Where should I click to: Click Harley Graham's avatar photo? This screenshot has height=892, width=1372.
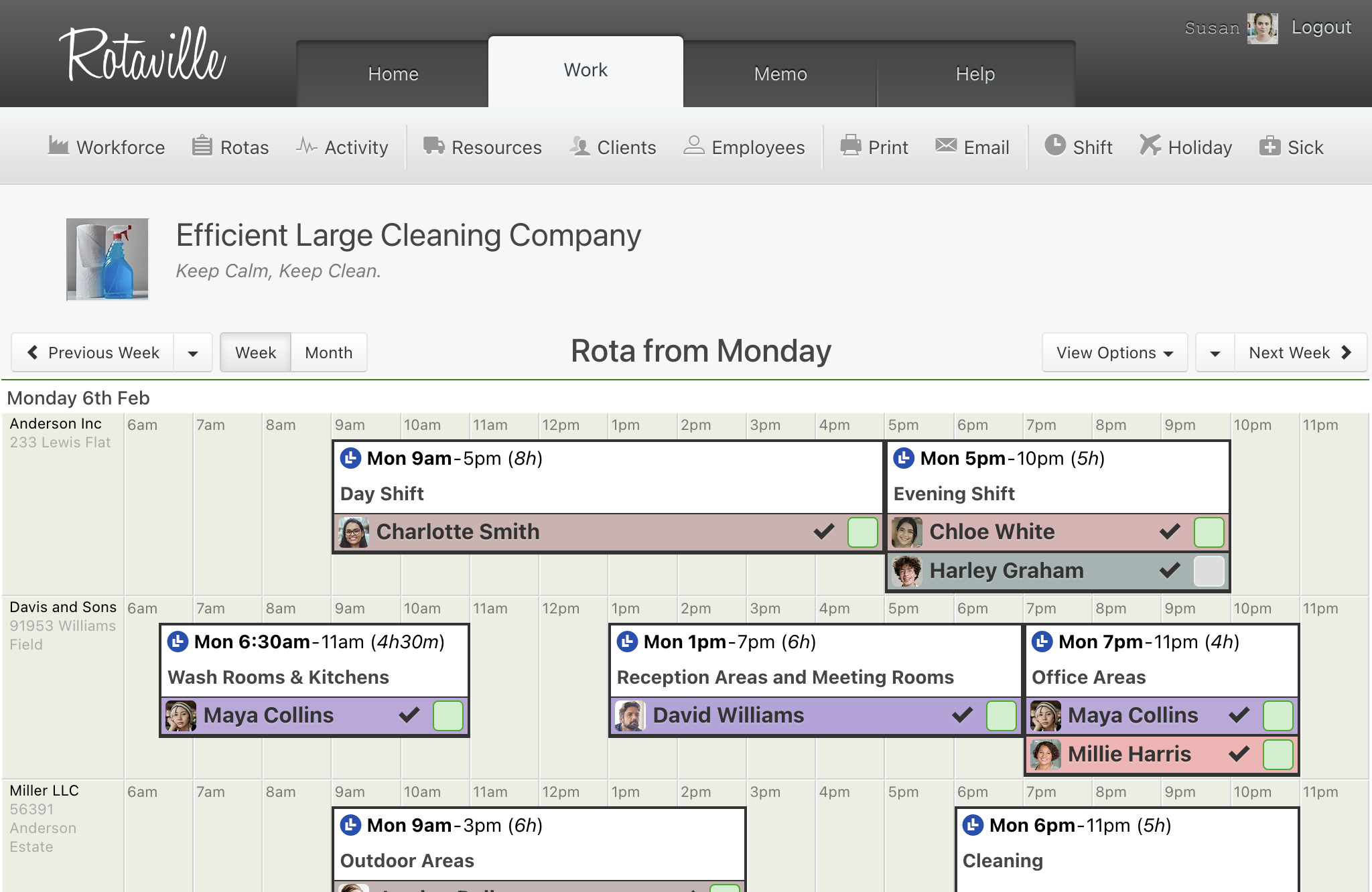coord(907,571)
